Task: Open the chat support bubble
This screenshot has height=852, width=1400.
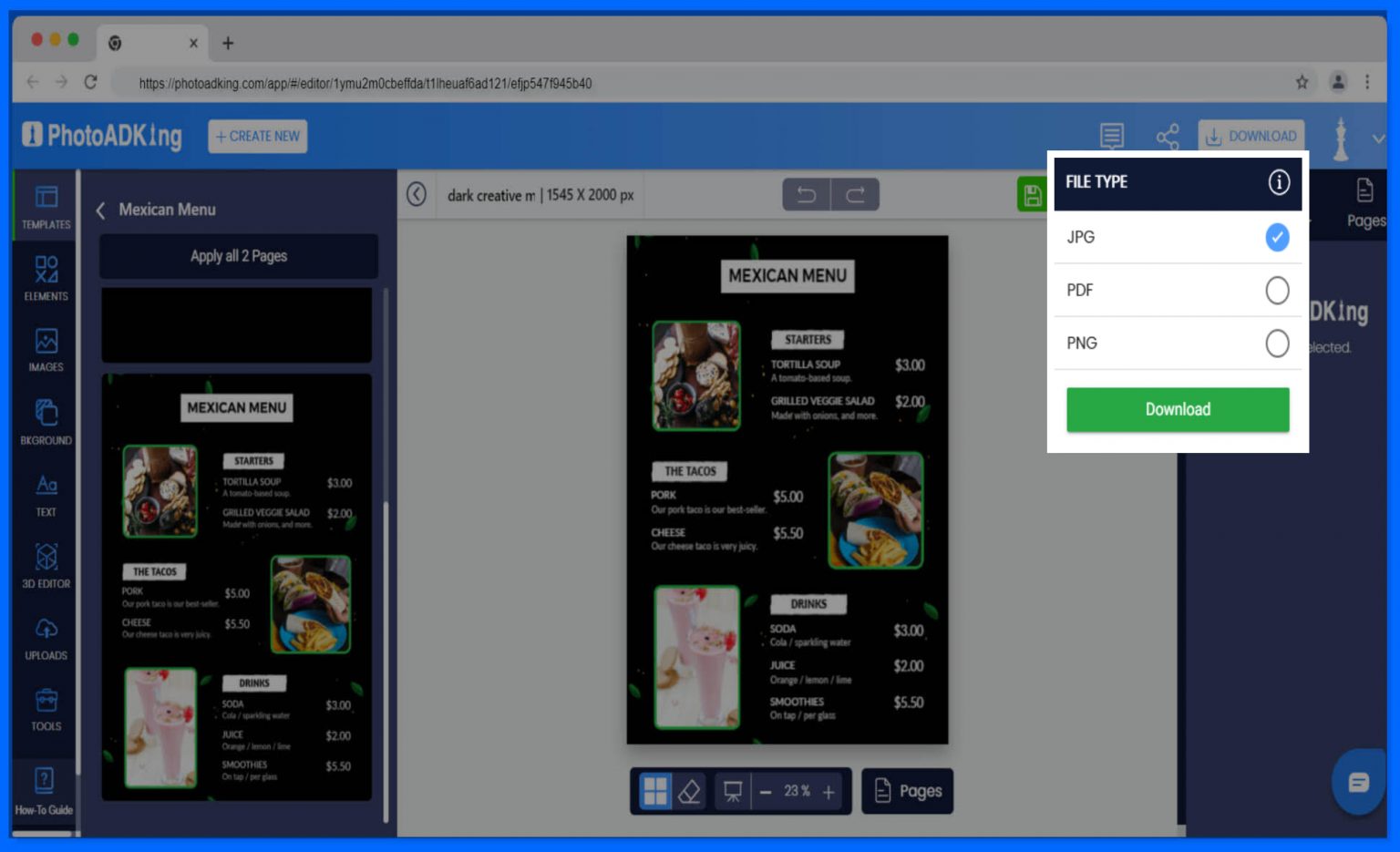Action: (x=1358, y=782)
